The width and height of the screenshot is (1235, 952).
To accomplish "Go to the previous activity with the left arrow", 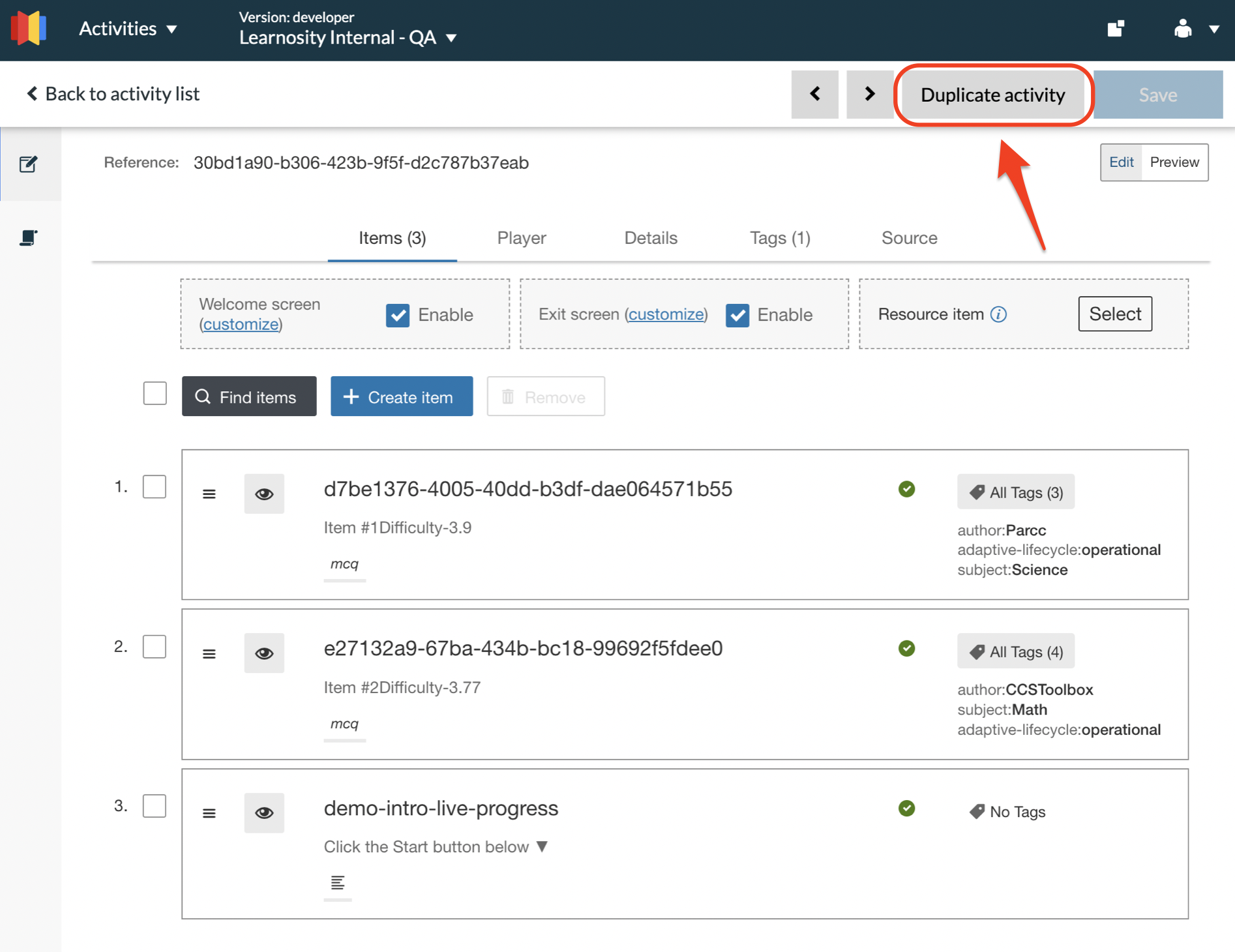I will pos(815,95).
